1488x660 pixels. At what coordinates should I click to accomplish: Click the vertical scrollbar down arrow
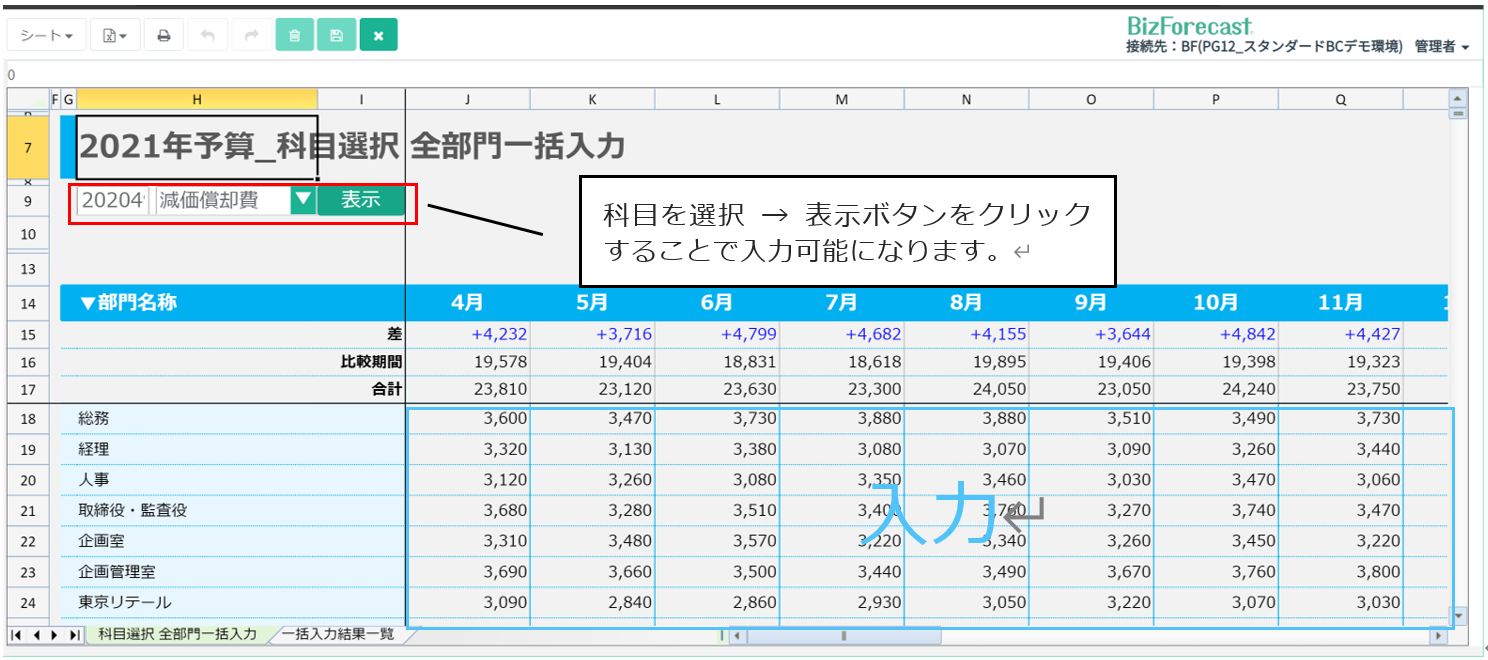(1458, 616)
